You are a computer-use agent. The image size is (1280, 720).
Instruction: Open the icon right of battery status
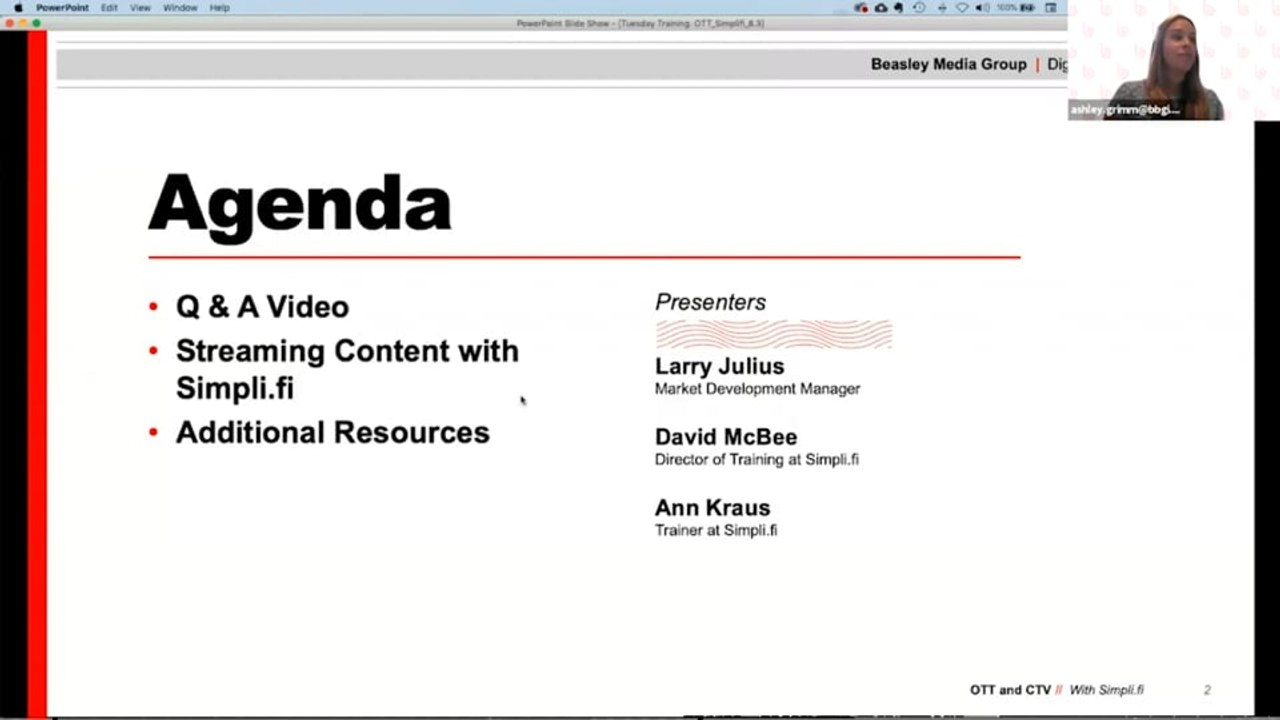[x=1051, y=7]
